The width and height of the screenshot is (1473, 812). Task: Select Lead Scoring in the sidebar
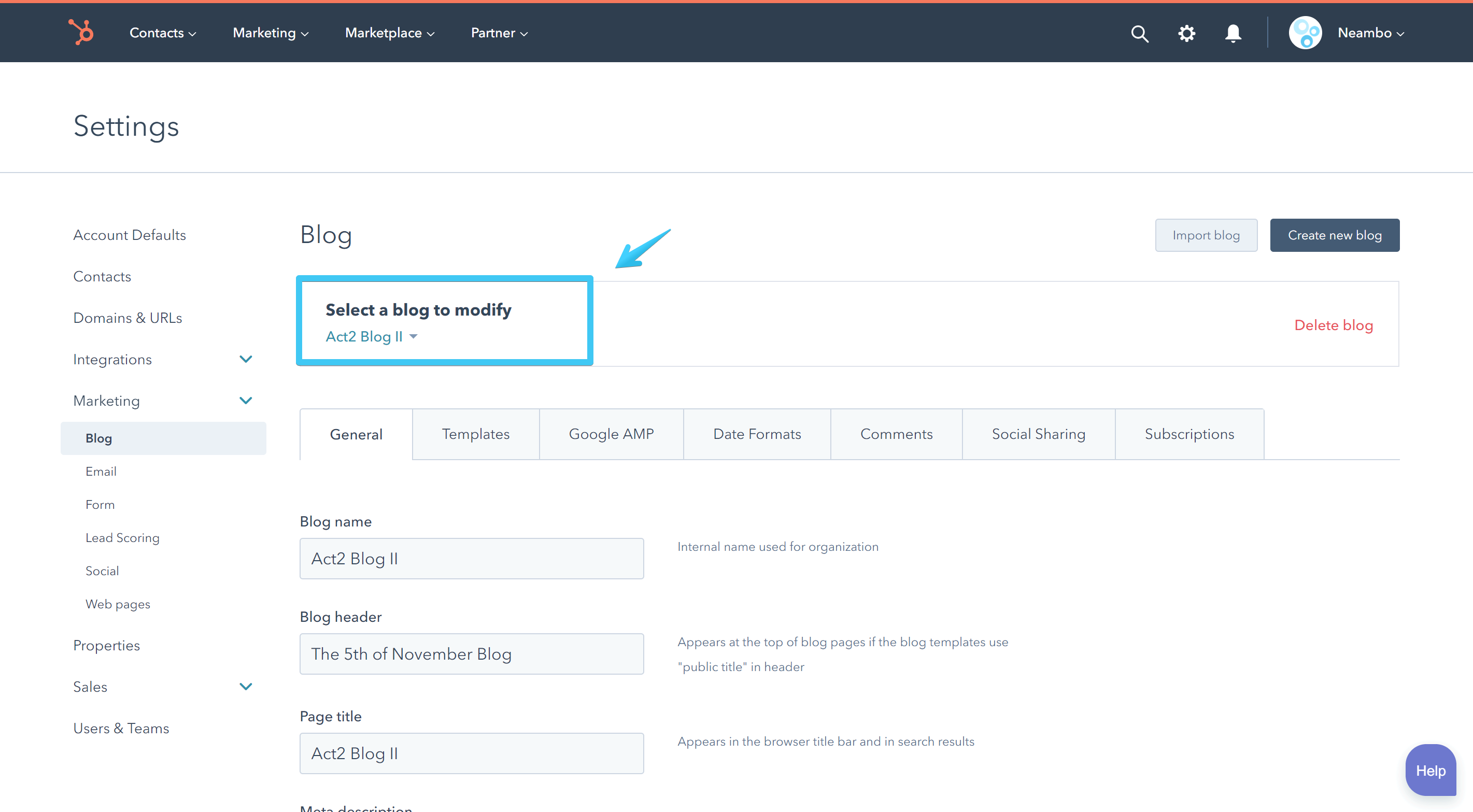(x=122, y=537)
